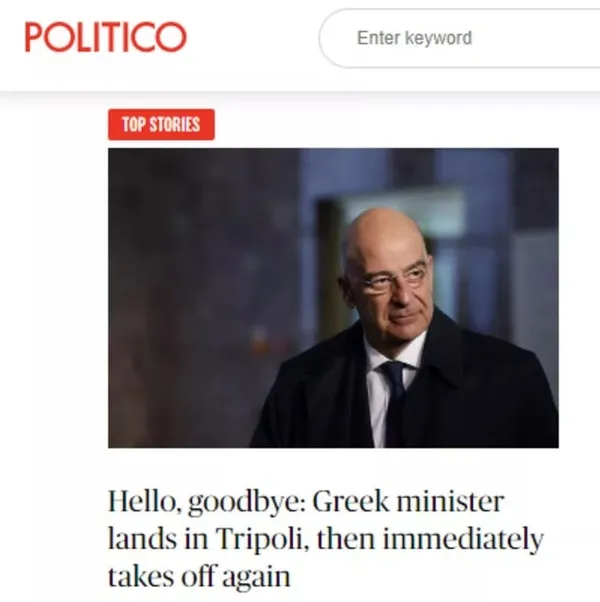Click the words 'Hello, goodbye' in headline
This screenshot has width=600, height=602.
207,502
